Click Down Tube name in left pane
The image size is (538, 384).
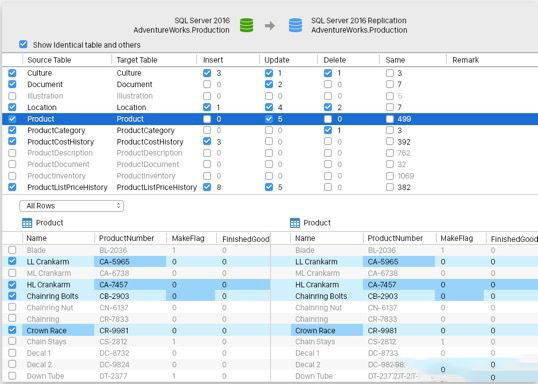45,376
